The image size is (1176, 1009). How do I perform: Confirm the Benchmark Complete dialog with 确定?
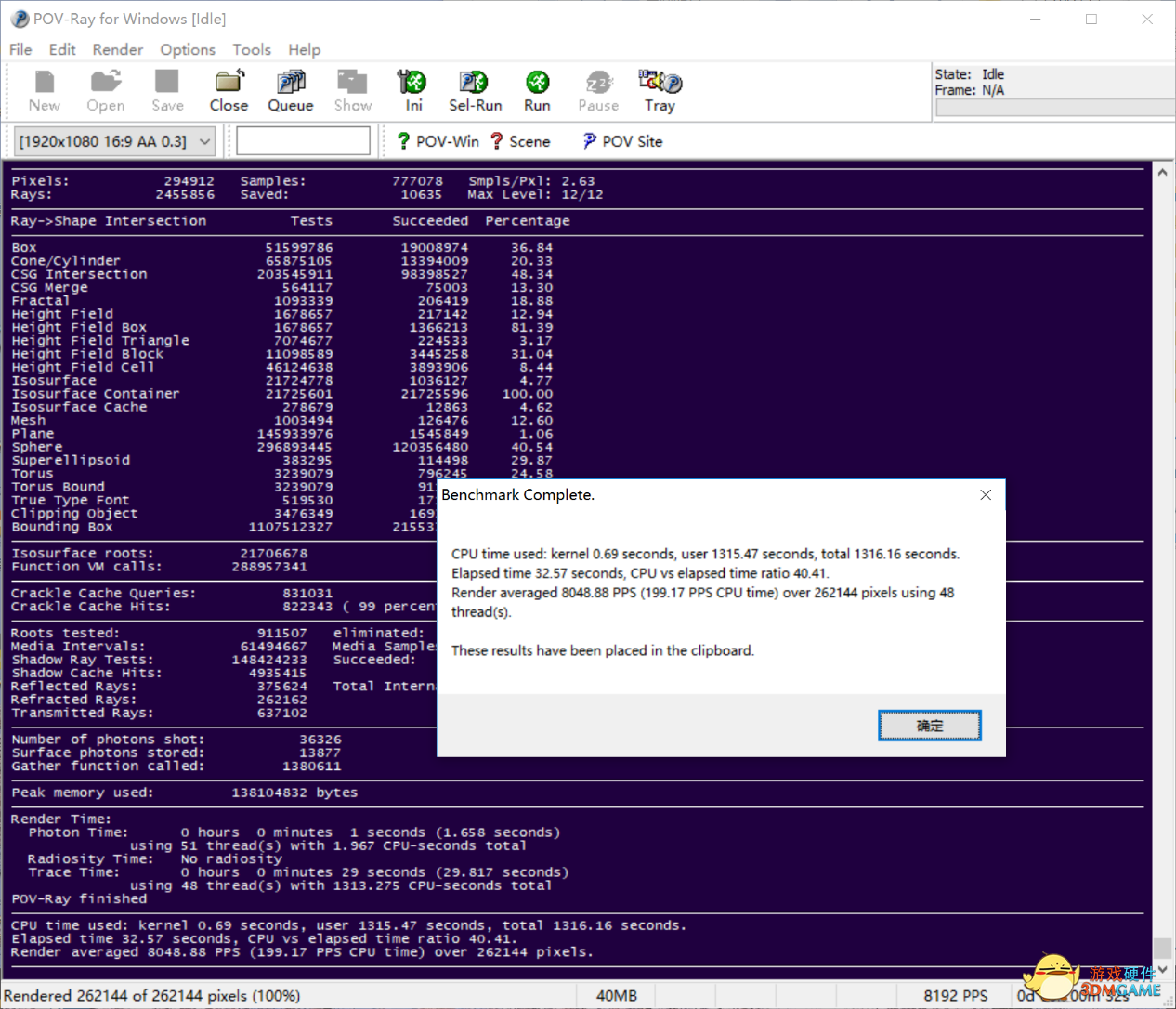[930, 726]
